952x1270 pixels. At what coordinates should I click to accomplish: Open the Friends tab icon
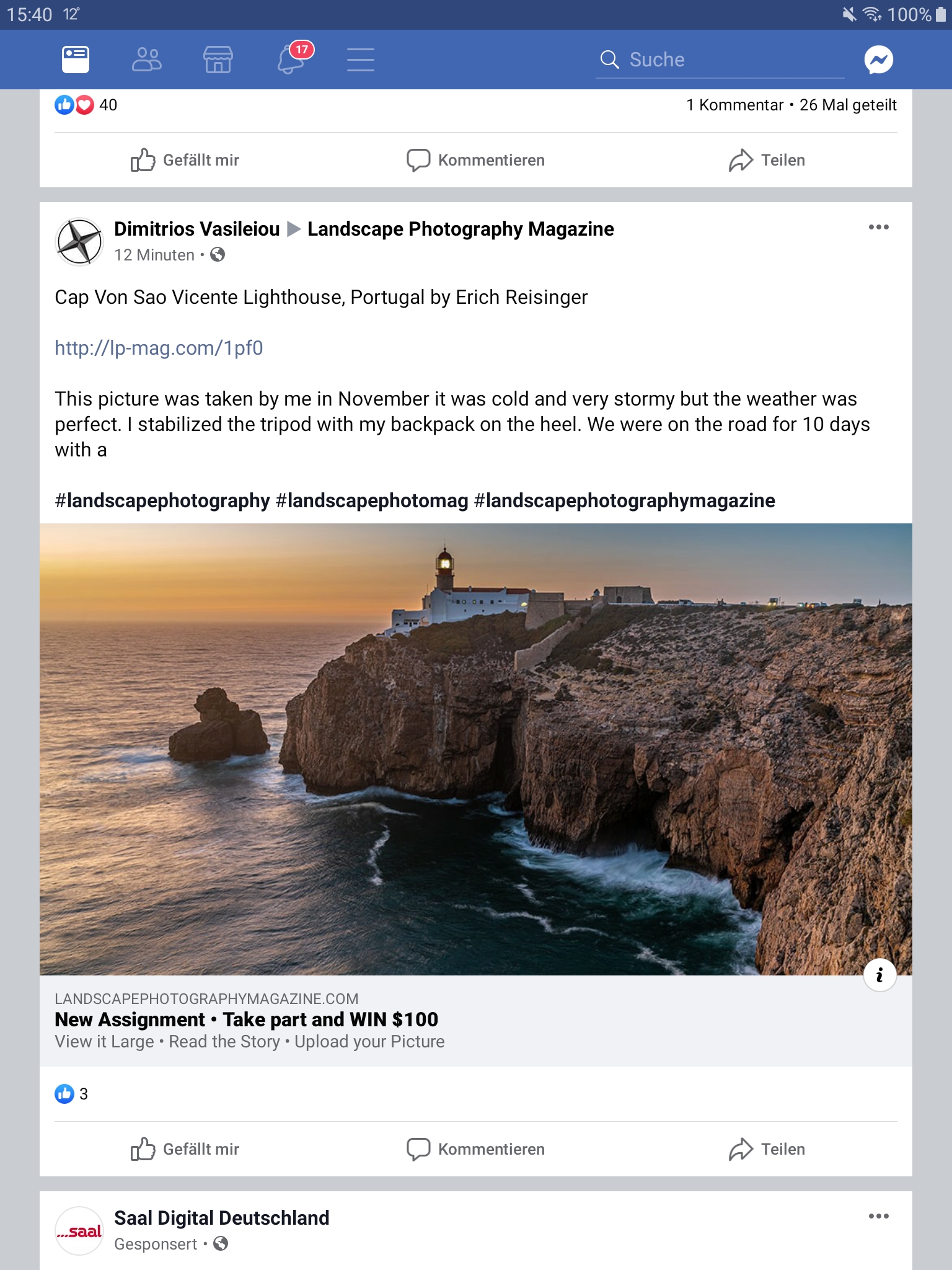147,60
